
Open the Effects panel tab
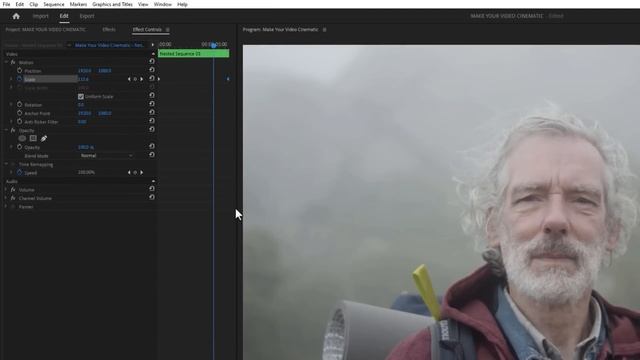click(x=109, y=30)
